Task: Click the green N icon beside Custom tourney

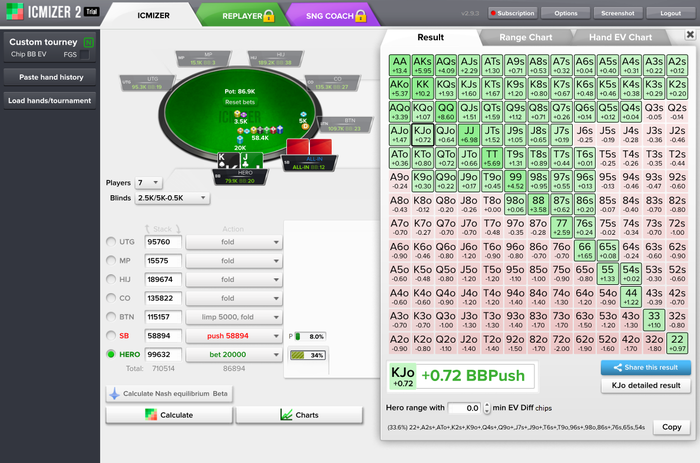Action: point(88,42)
